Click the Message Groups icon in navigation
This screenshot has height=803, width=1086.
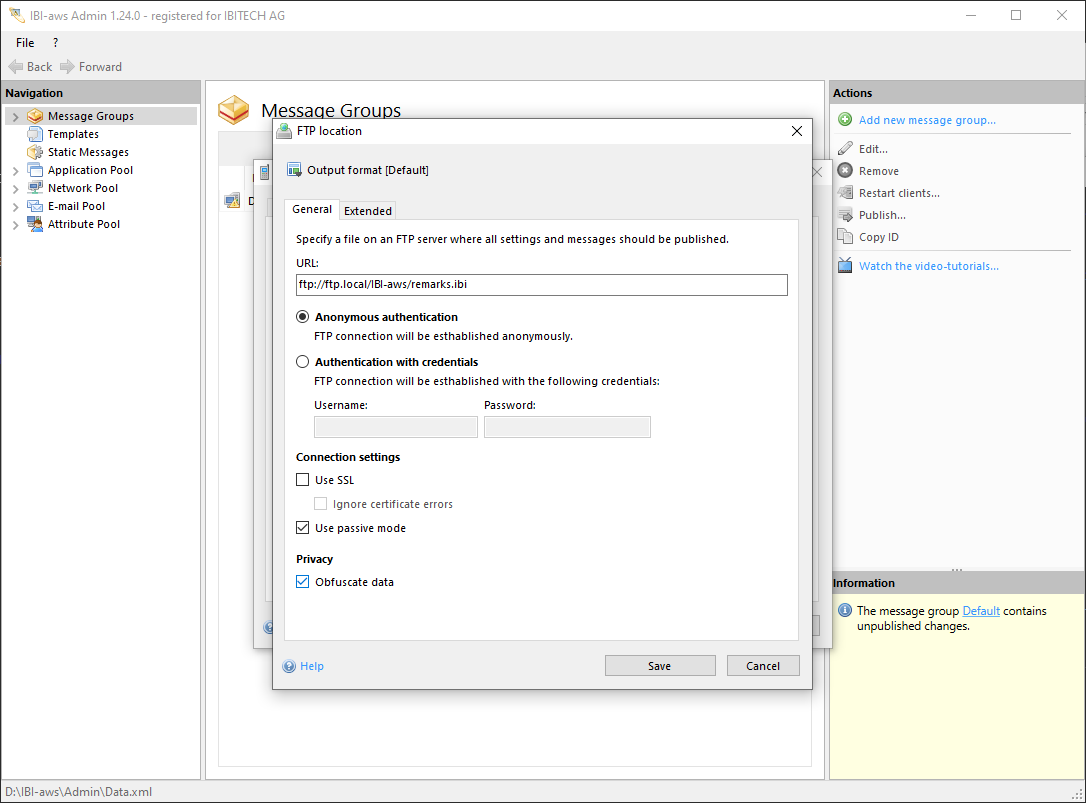pos(35,116)
